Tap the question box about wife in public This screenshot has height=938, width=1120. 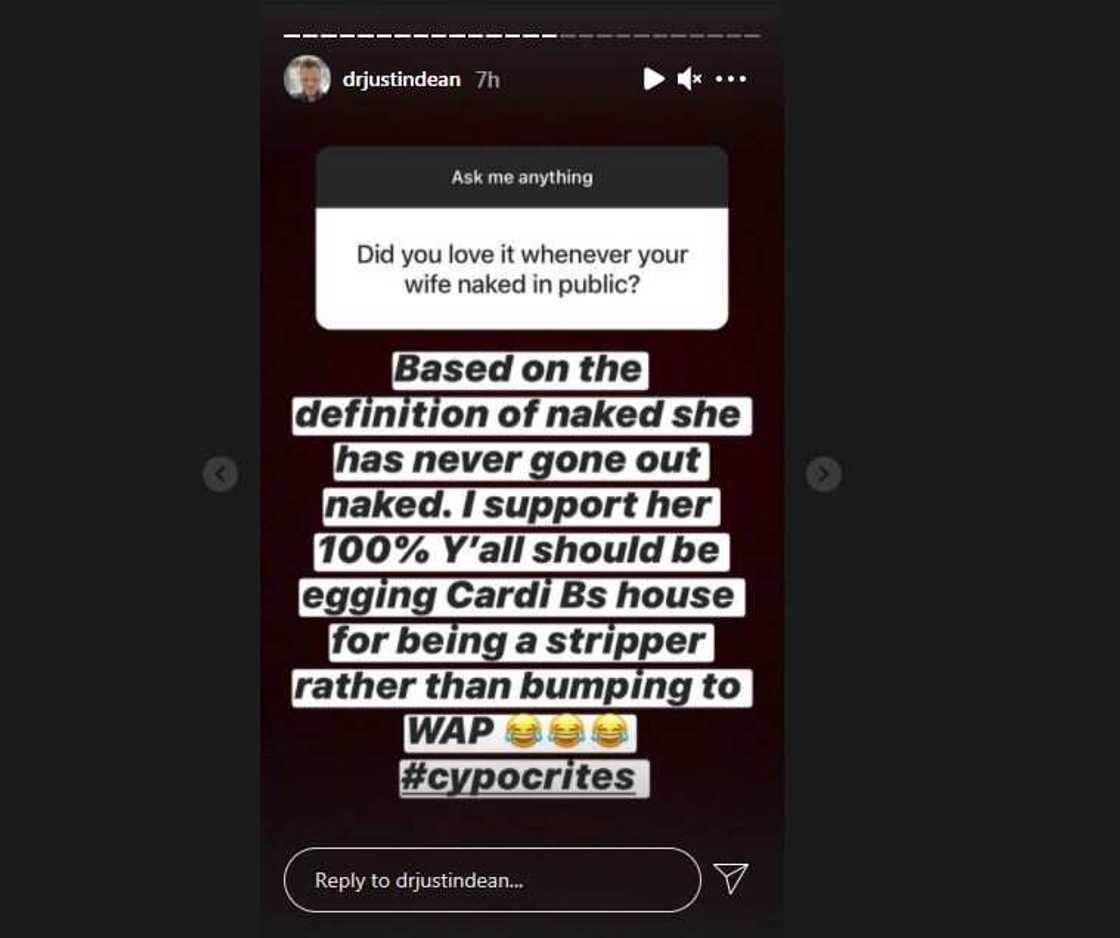pyautogui.click(x=522, y=269)
